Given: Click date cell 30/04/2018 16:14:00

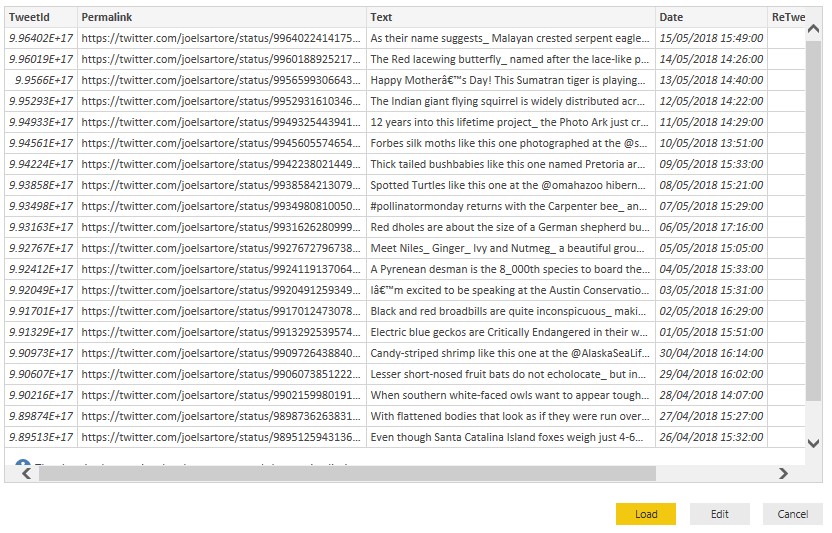Looking at the screenshot, I should coord(711,353).
